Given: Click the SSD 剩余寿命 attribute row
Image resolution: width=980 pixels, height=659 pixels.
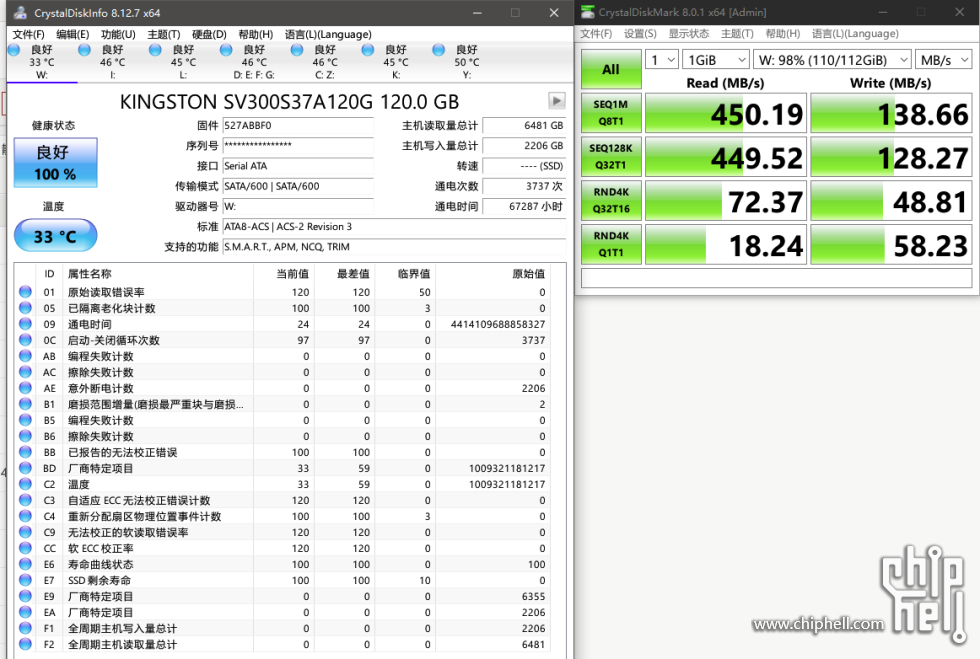Looking at the screenshot, I should click(x=284, y=580).
